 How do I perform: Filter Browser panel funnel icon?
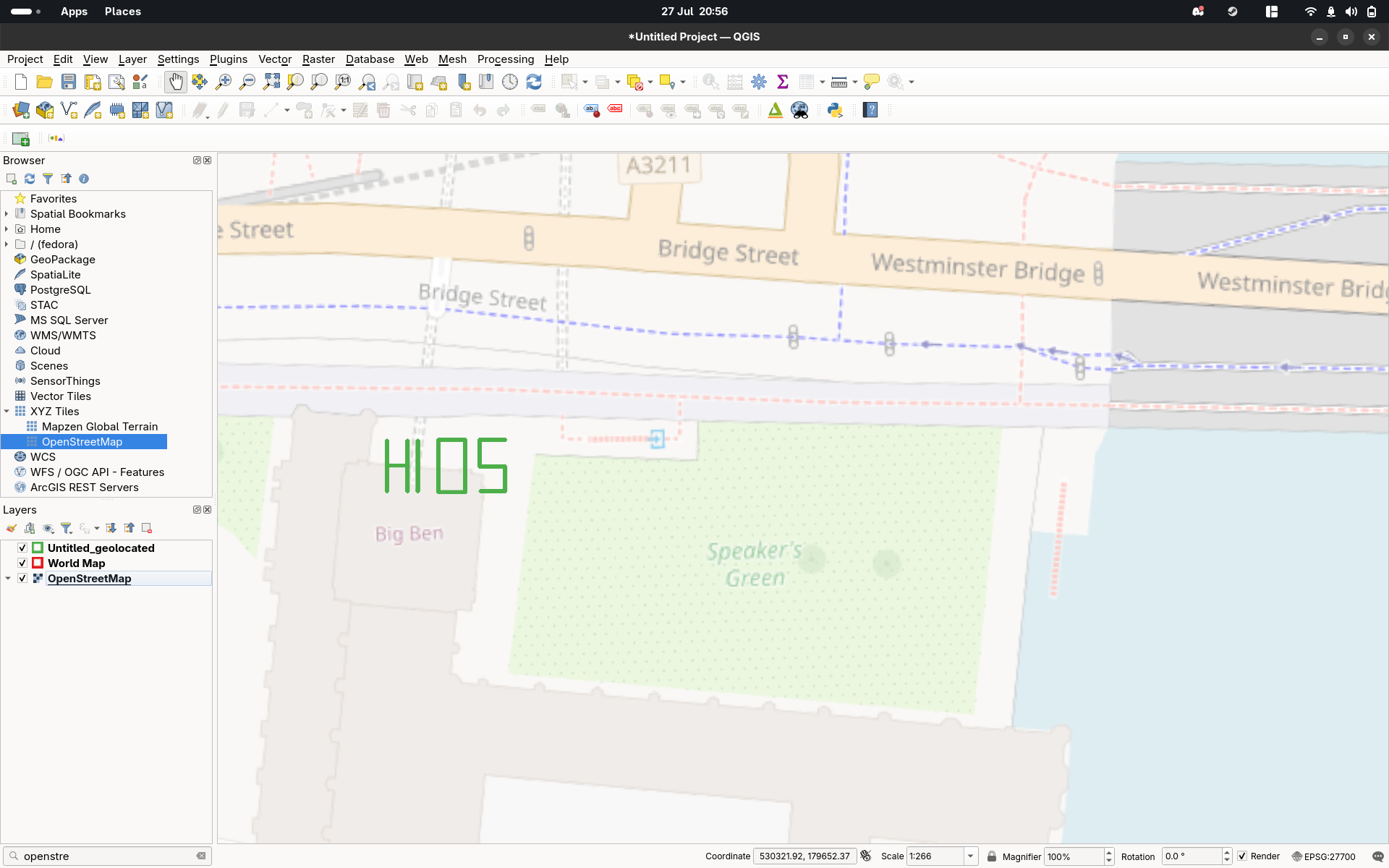(x=48, y=179)
